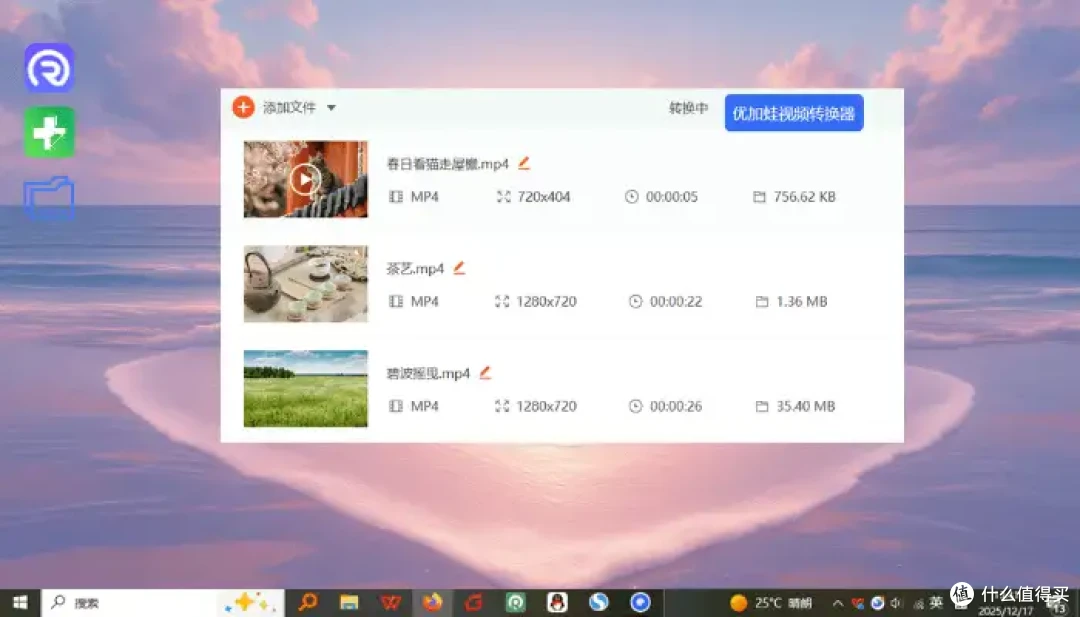The image size is (1080, 617).
Task: Click the clock icon beside 00:00:26
Action: click(636, 406)
